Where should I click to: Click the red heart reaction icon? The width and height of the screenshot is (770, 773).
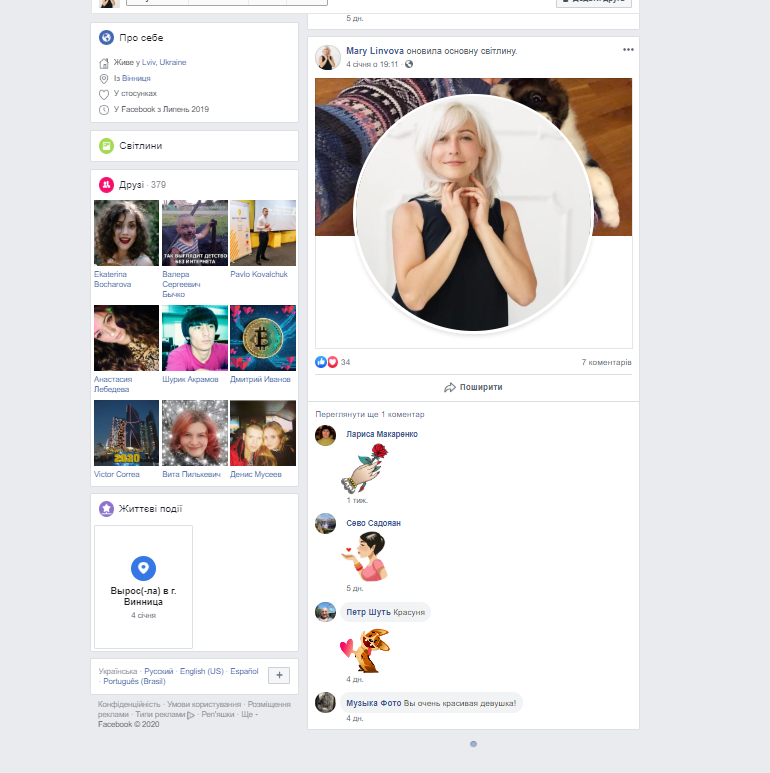[x=333, y=362]
